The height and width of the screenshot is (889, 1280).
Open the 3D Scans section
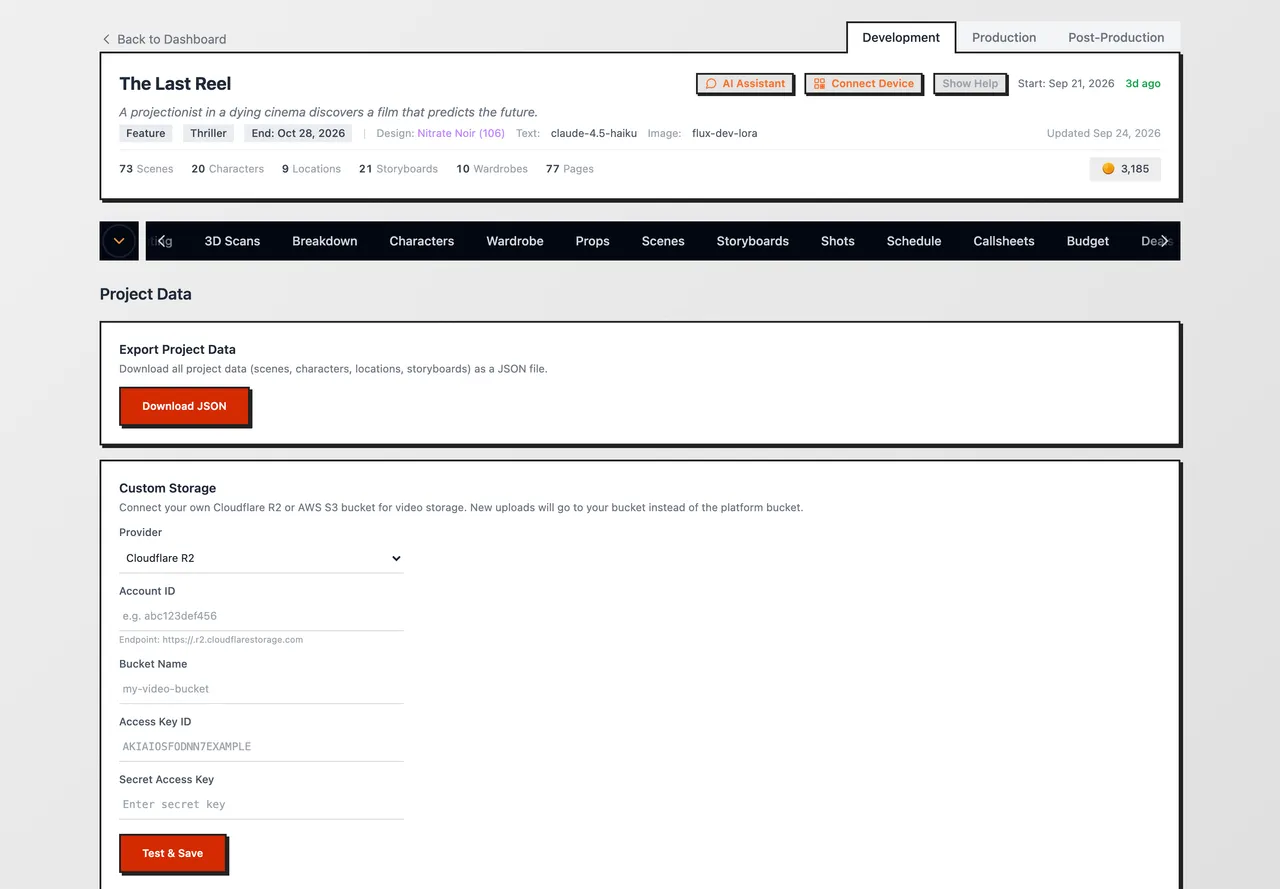pyautogui.click(x=232, y=241)
